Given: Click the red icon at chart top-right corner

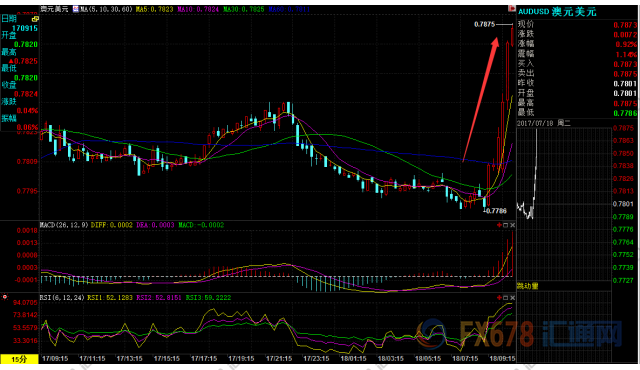Looking at the screenshot, I should (511, 9).
